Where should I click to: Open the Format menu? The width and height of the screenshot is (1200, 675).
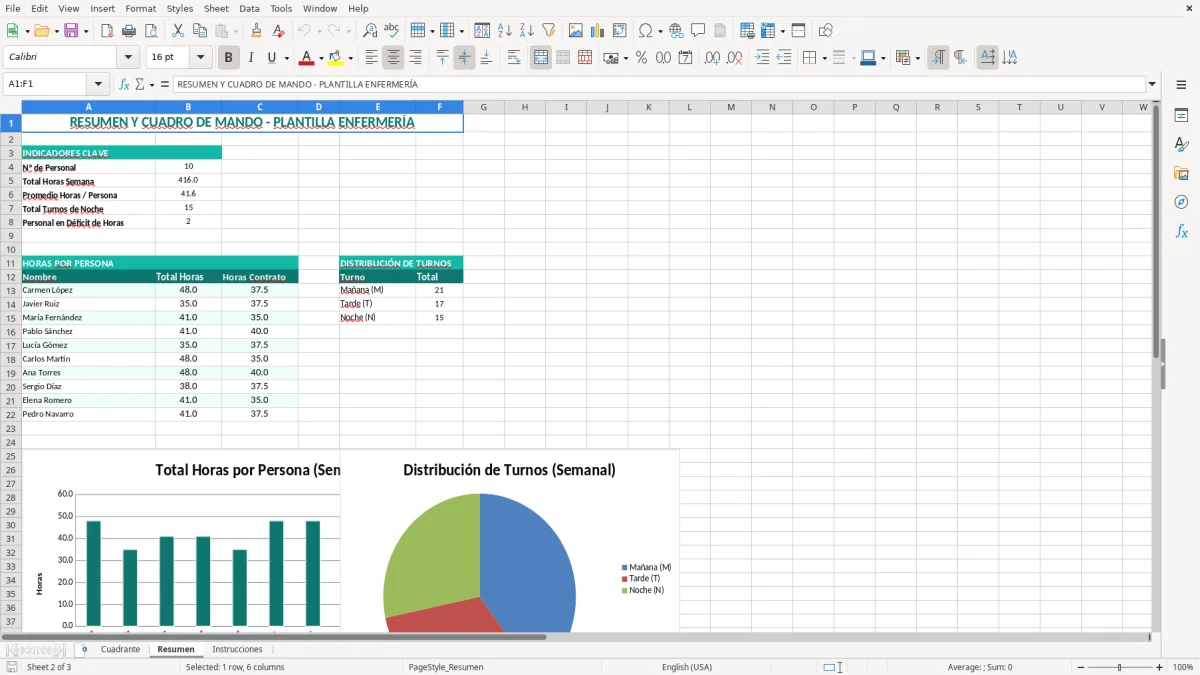pos(140,8)
